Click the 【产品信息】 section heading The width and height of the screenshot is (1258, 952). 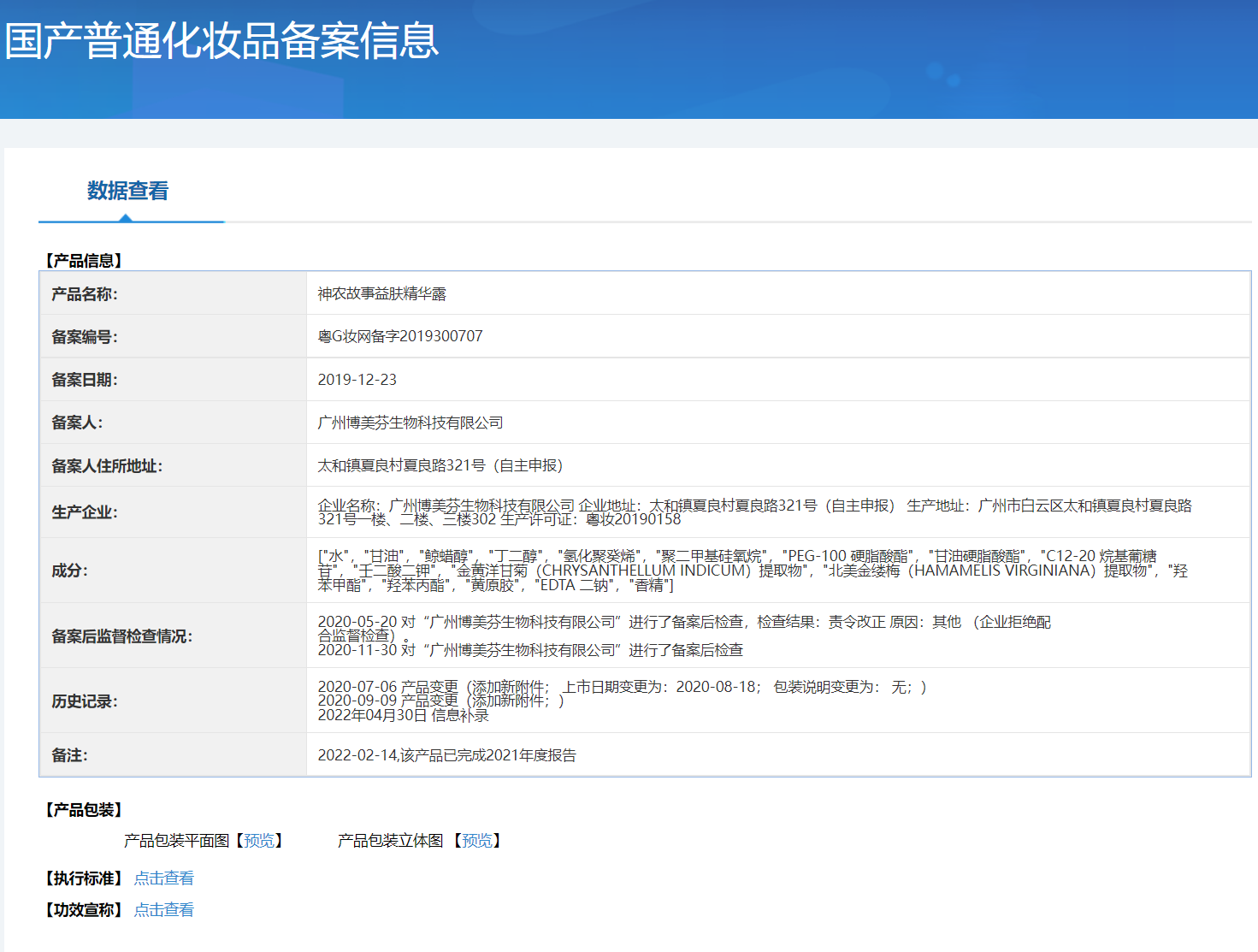click(84, 261)
